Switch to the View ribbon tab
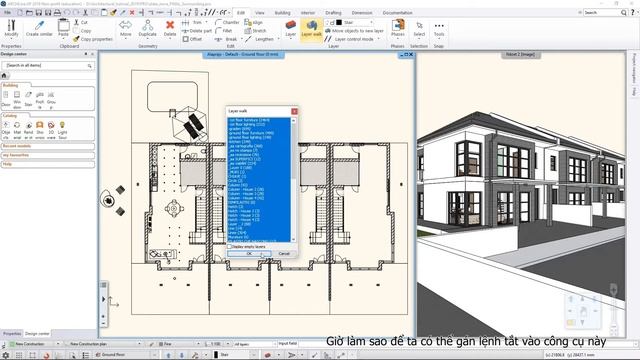 click(260, 13)
